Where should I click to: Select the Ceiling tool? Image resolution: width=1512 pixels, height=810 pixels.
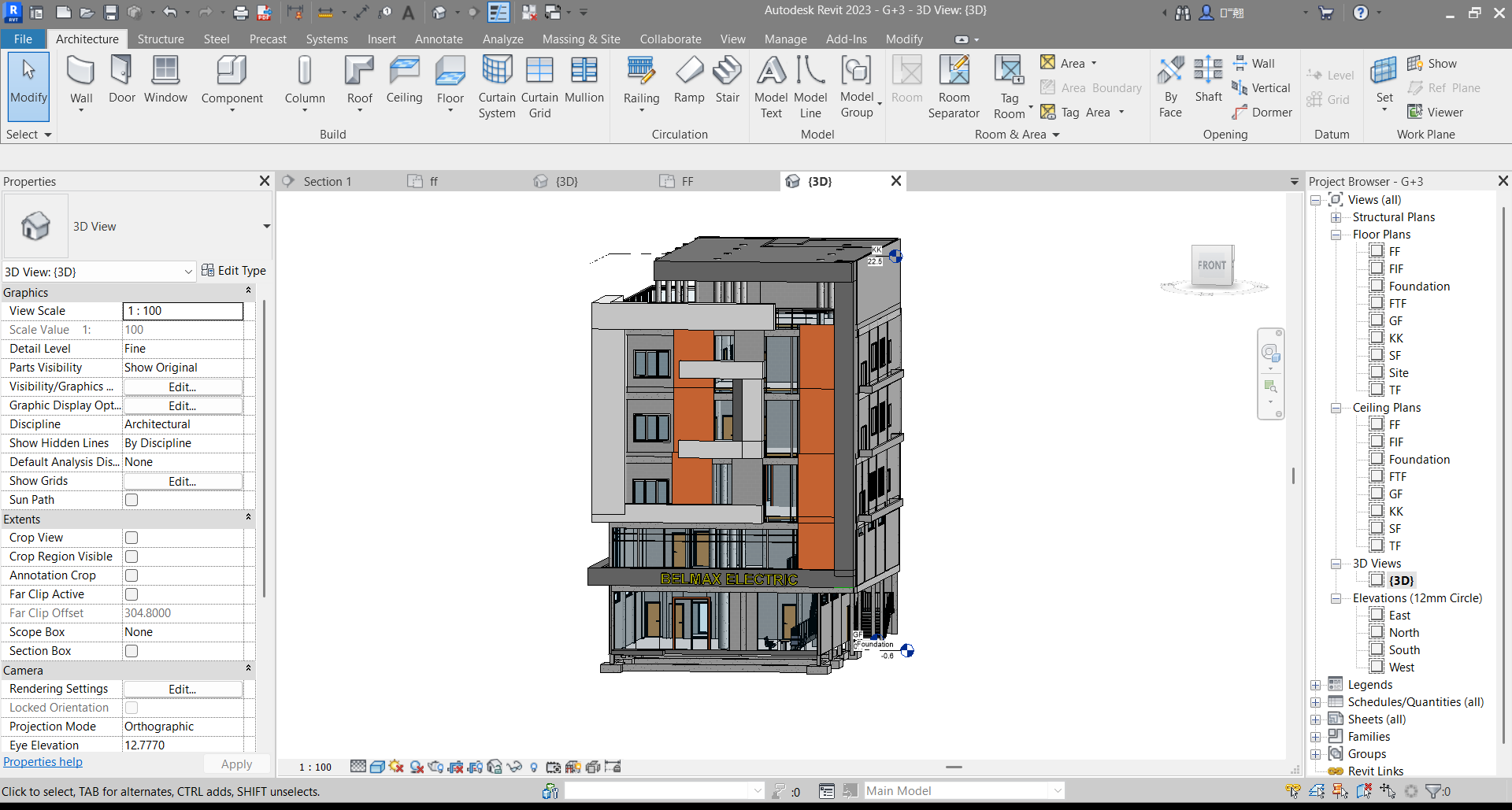pyautogui.click(x=404, y=80)
